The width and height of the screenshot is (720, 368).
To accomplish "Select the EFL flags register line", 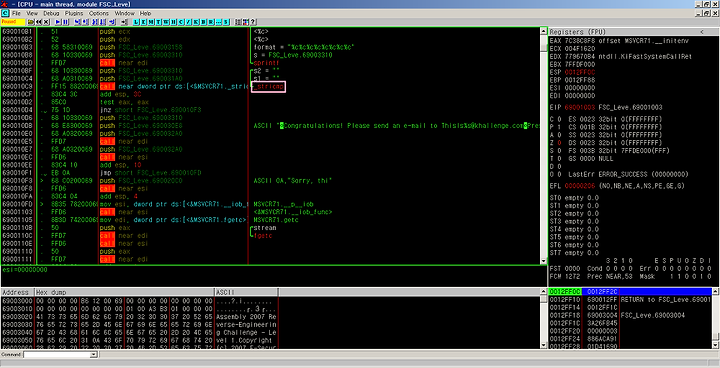I will pos(617,186).
